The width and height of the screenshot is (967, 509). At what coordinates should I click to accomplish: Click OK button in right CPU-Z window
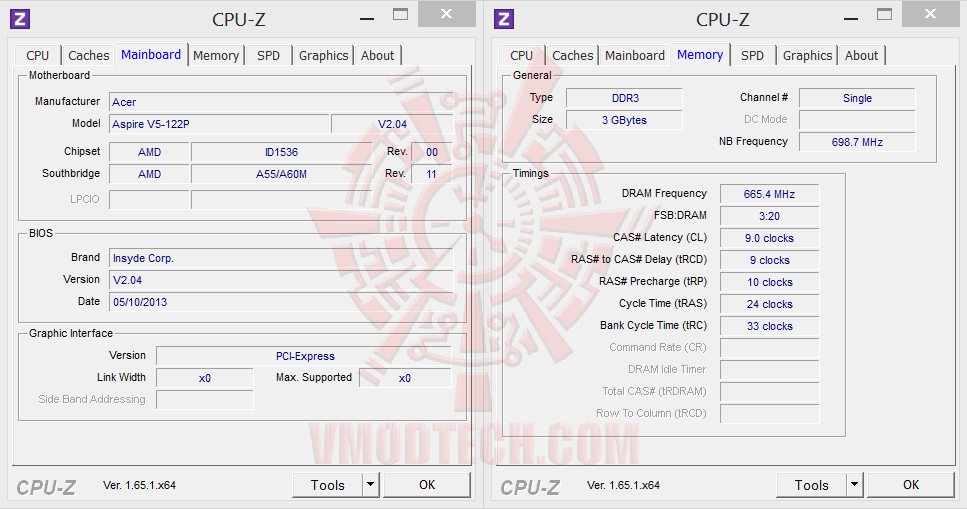coord(911,485)
